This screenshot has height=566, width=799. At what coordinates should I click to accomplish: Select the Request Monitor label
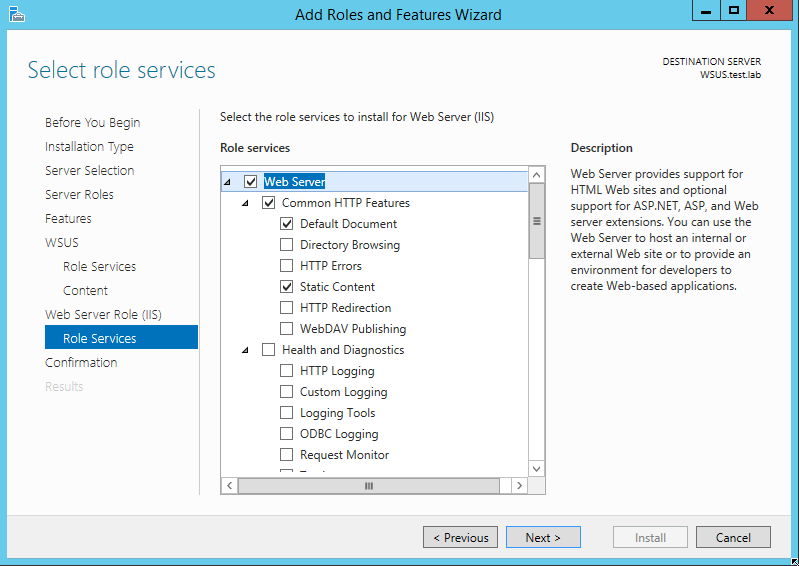pos(344,455)
